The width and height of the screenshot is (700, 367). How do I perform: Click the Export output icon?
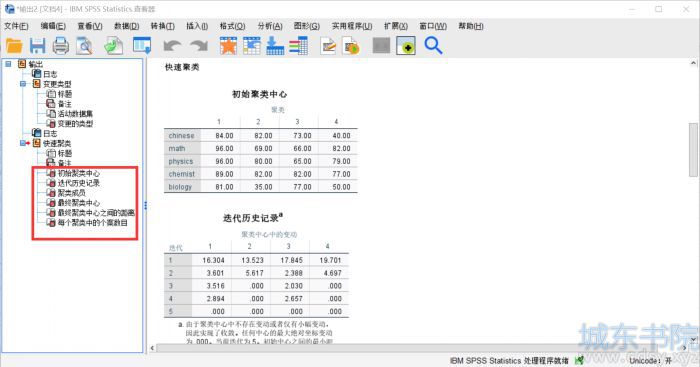pyautogui.click(x=114, y=46)
